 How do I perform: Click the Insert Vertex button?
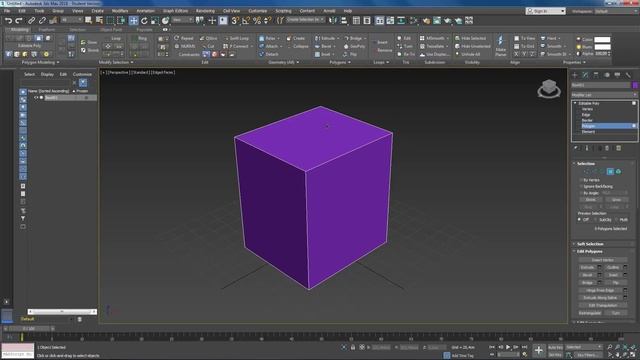click(602, 260)
